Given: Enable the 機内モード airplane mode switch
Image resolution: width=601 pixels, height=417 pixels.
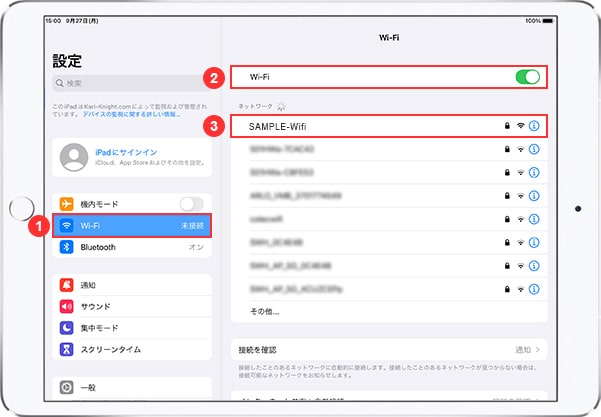Looking at the screenshot, I should pos(192,204).
